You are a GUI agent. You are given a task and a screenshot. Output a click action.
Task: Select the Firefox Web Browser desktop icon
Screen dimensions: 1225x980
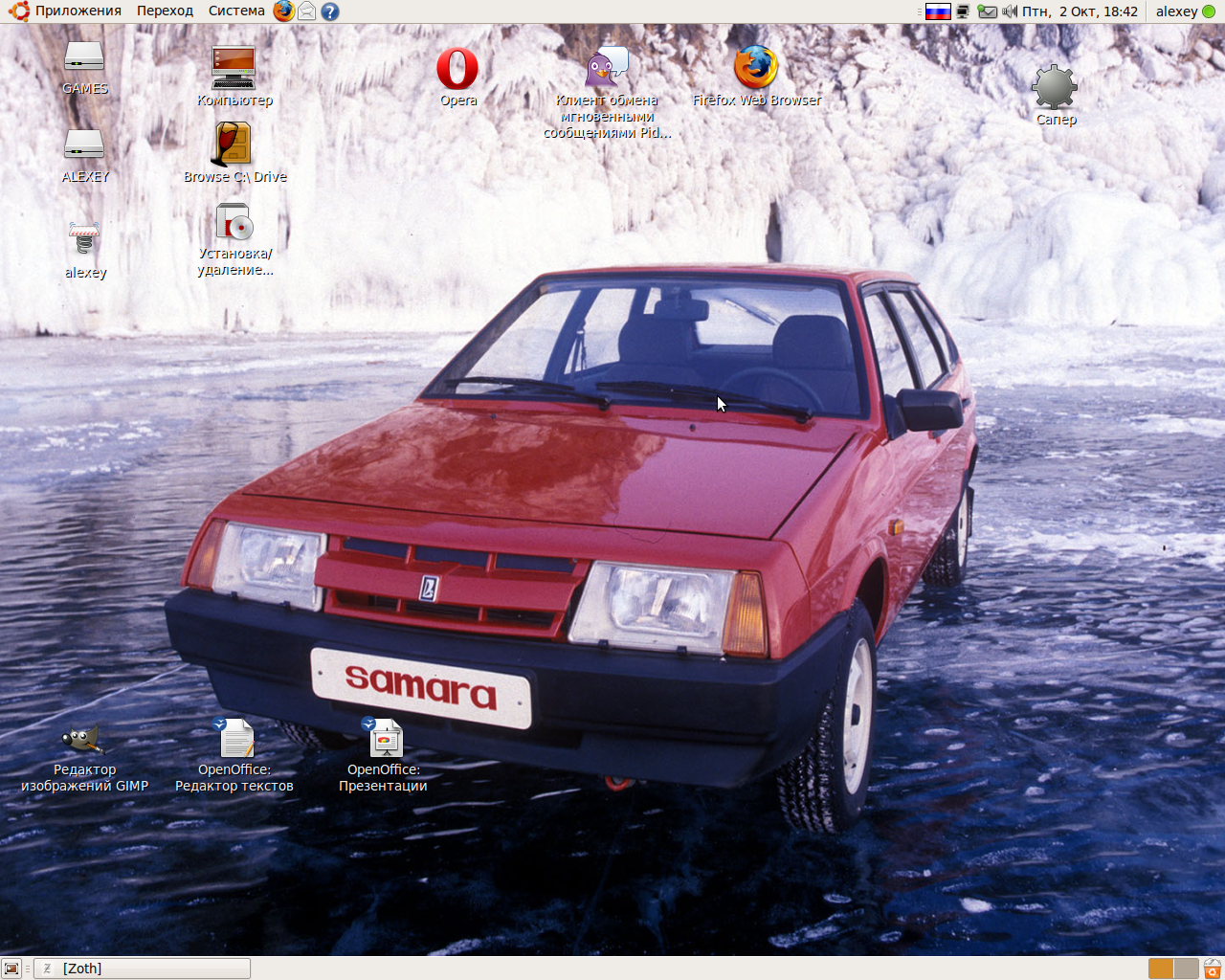756,76
